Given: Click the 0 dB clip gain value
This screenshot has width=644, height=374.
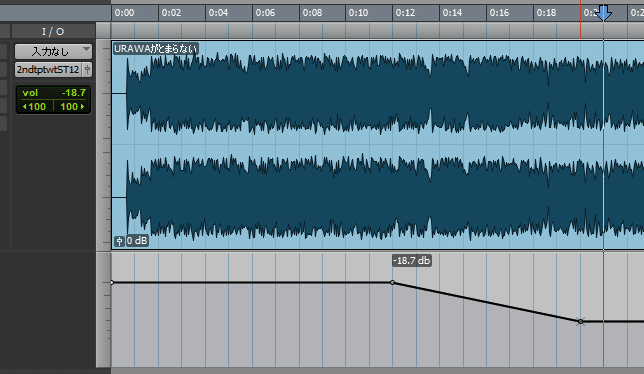Looking at the screenshot, I should coord(136,241).
